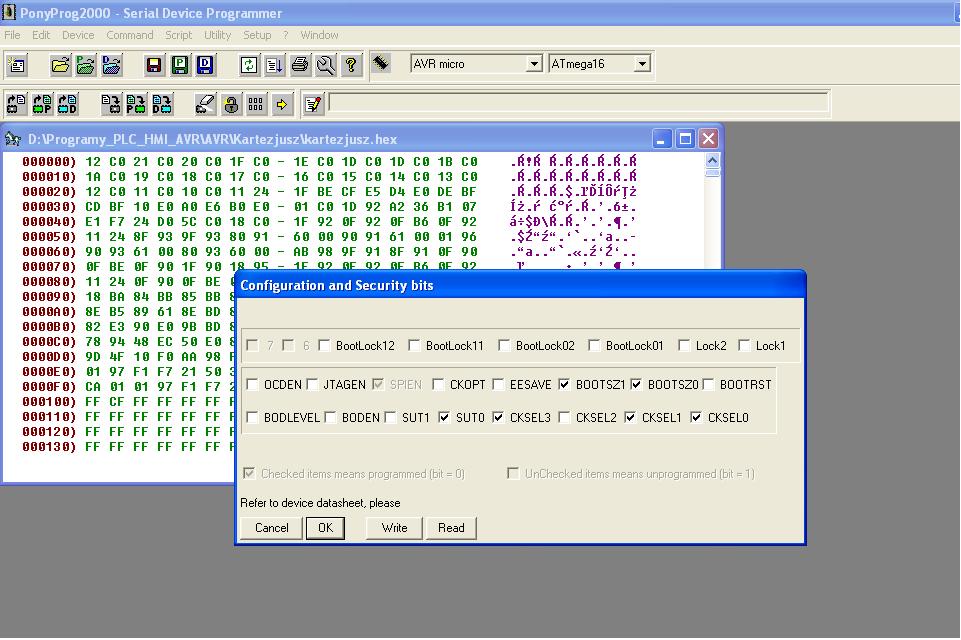Click the hex window vertical scrollbar up arrow
961x640 pixels.
pos(712,161)
